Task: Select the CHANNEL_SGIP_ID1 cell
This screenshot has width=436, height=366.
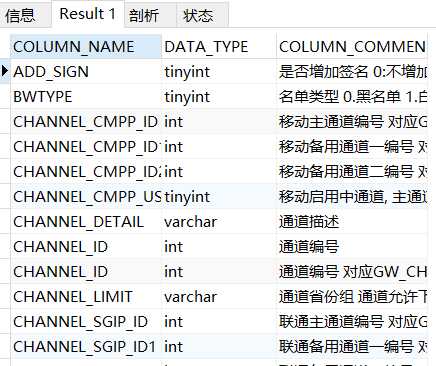Action: click(x=86, y=347)
